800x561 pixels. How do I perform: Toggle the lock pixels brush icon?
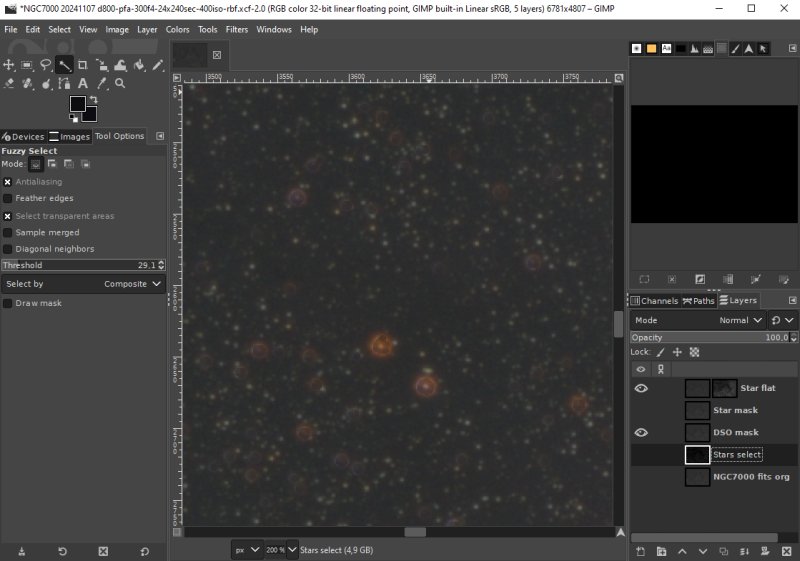661,352
